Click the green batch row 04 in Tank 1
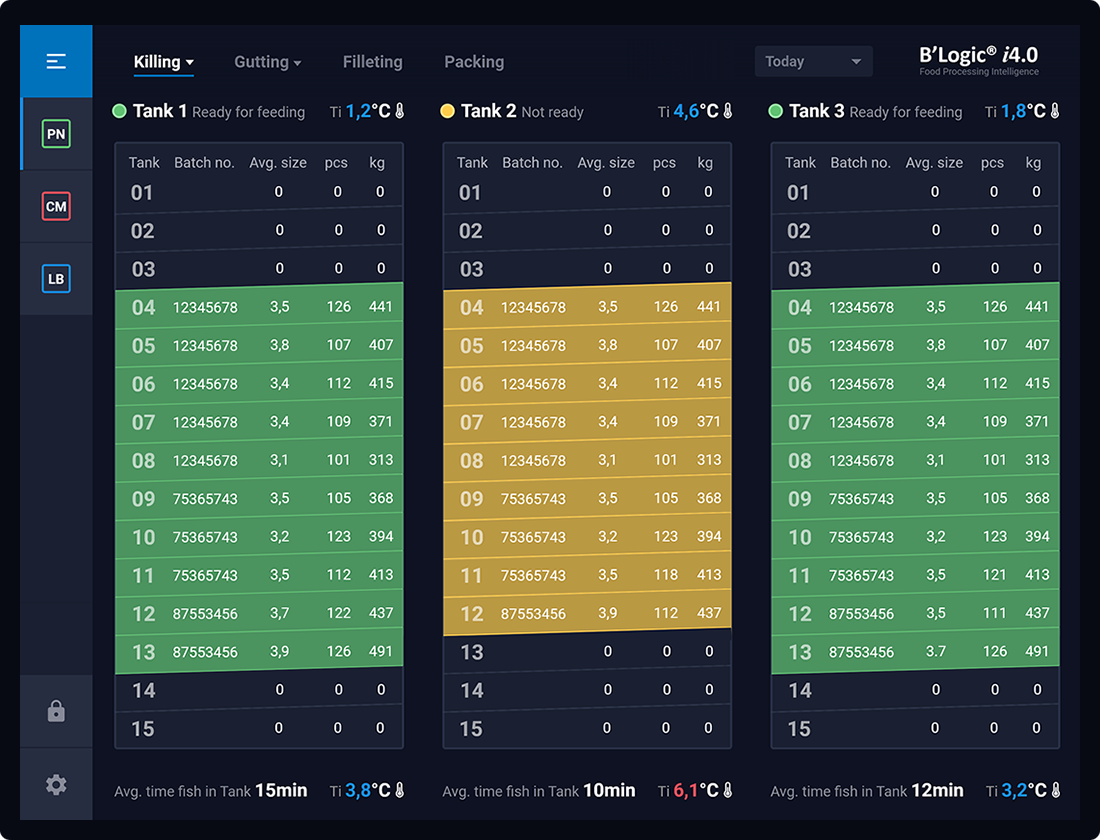 pyautogui.click(x=259, y=307)
